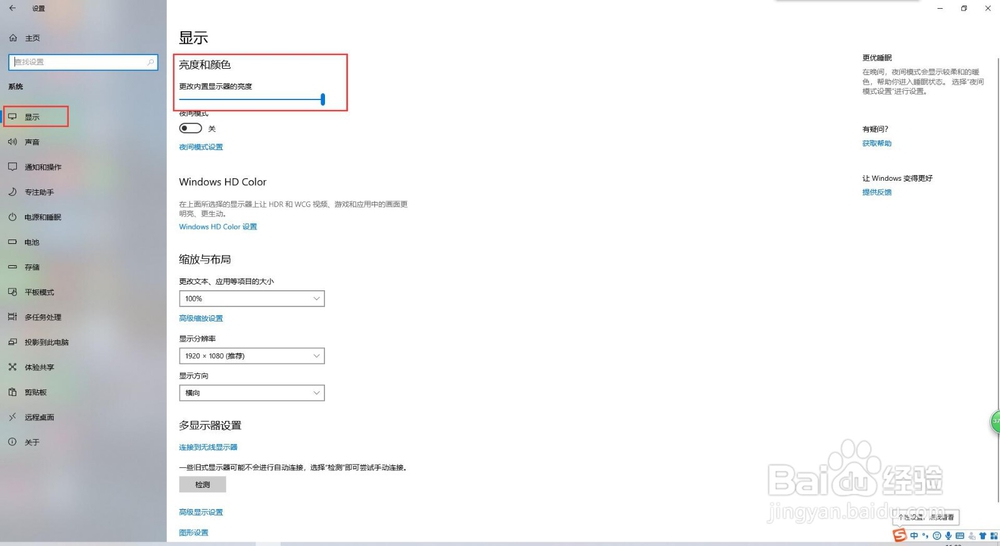Viewport: 1000px width, 546px height.
Task: Open the 通知和操作 notification icon
Action: tap(12, 166)
